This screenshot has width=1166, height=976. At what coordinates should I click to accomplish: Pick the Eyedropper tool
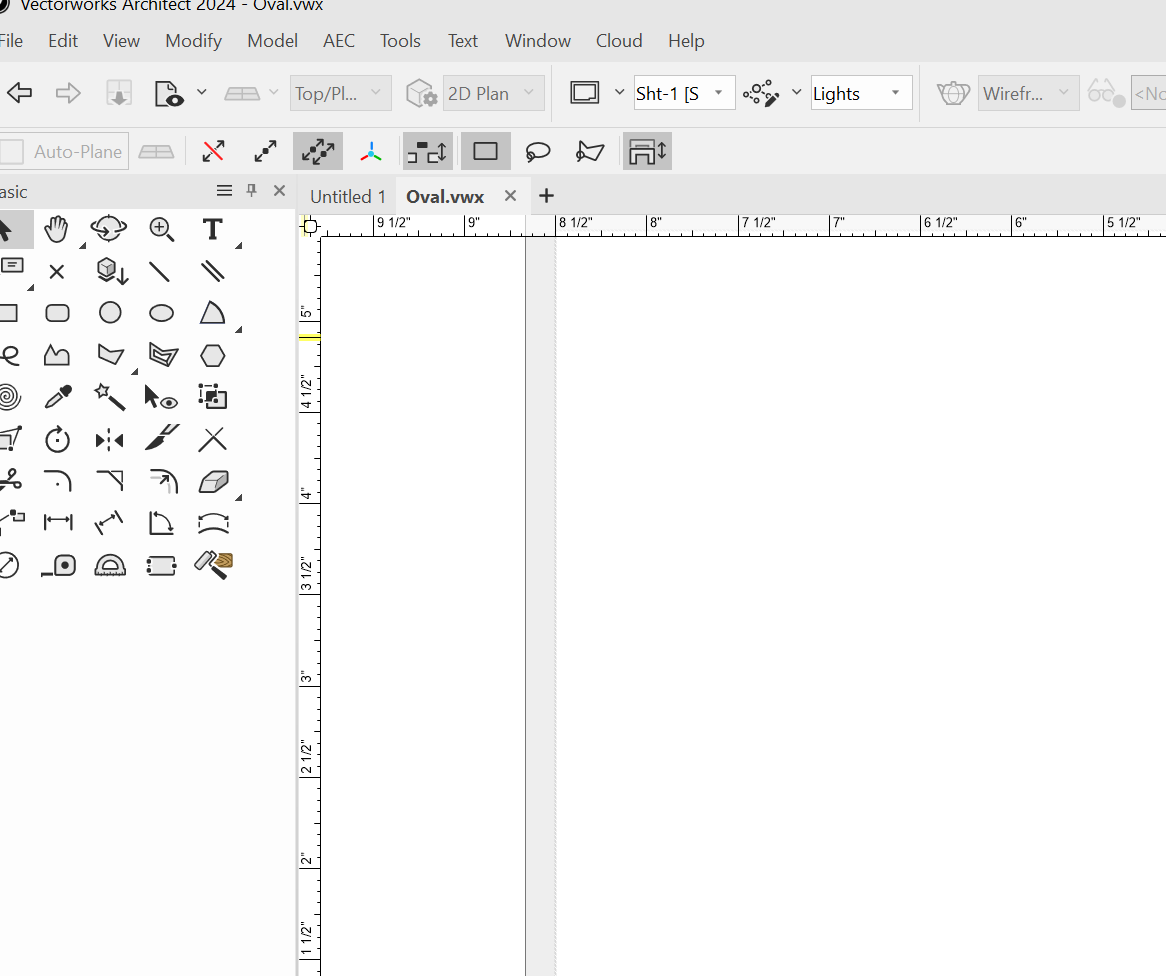tap(58, 397)
